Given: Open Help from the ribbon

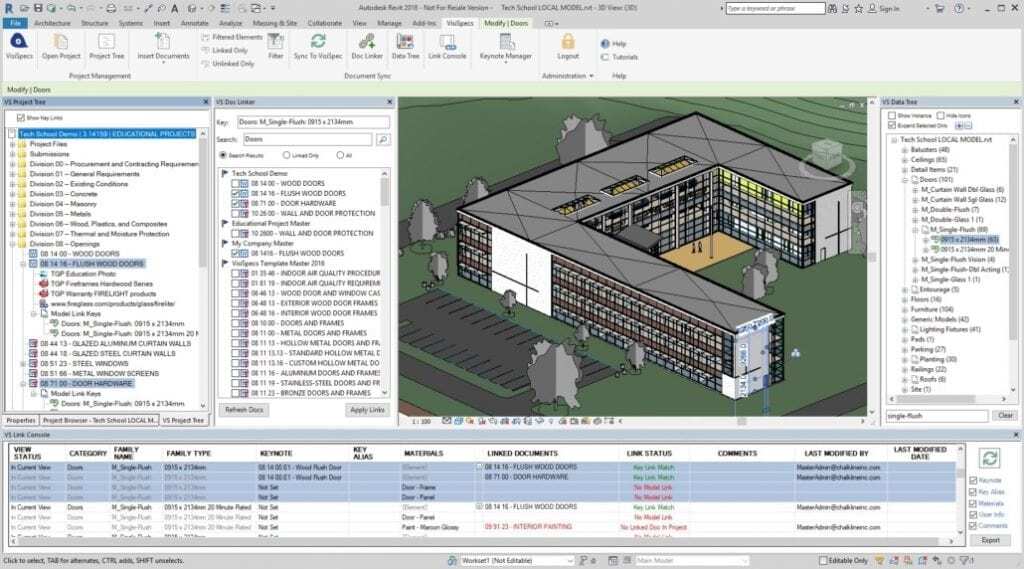Looking at the screenshot, I should click(x=614, y=44).
